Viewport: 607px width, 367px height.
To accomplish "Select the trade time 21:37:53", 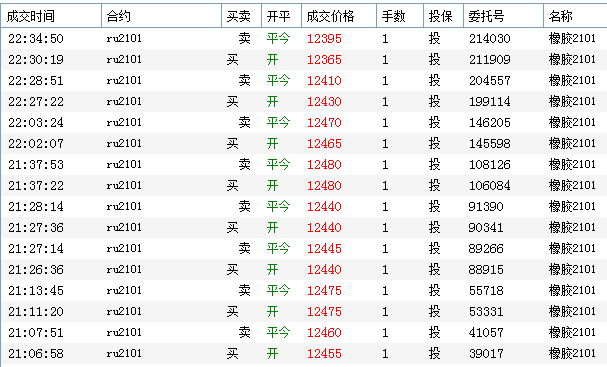I will [36, 165].
